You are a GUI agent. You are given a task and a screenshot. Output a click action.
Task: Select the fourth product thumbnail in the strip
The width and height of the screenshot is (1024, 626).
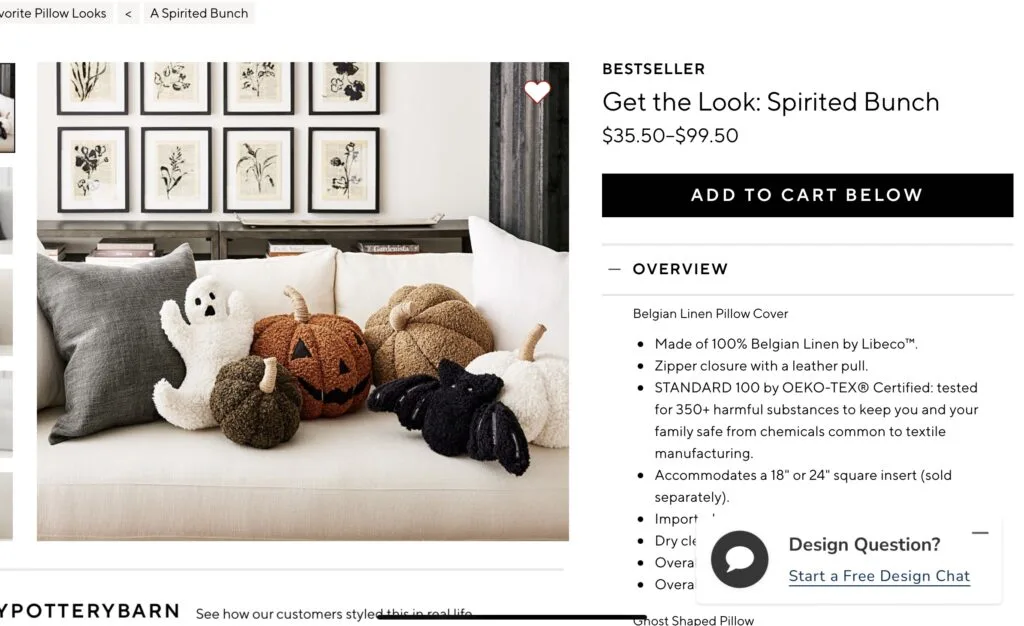click(6, 413)
